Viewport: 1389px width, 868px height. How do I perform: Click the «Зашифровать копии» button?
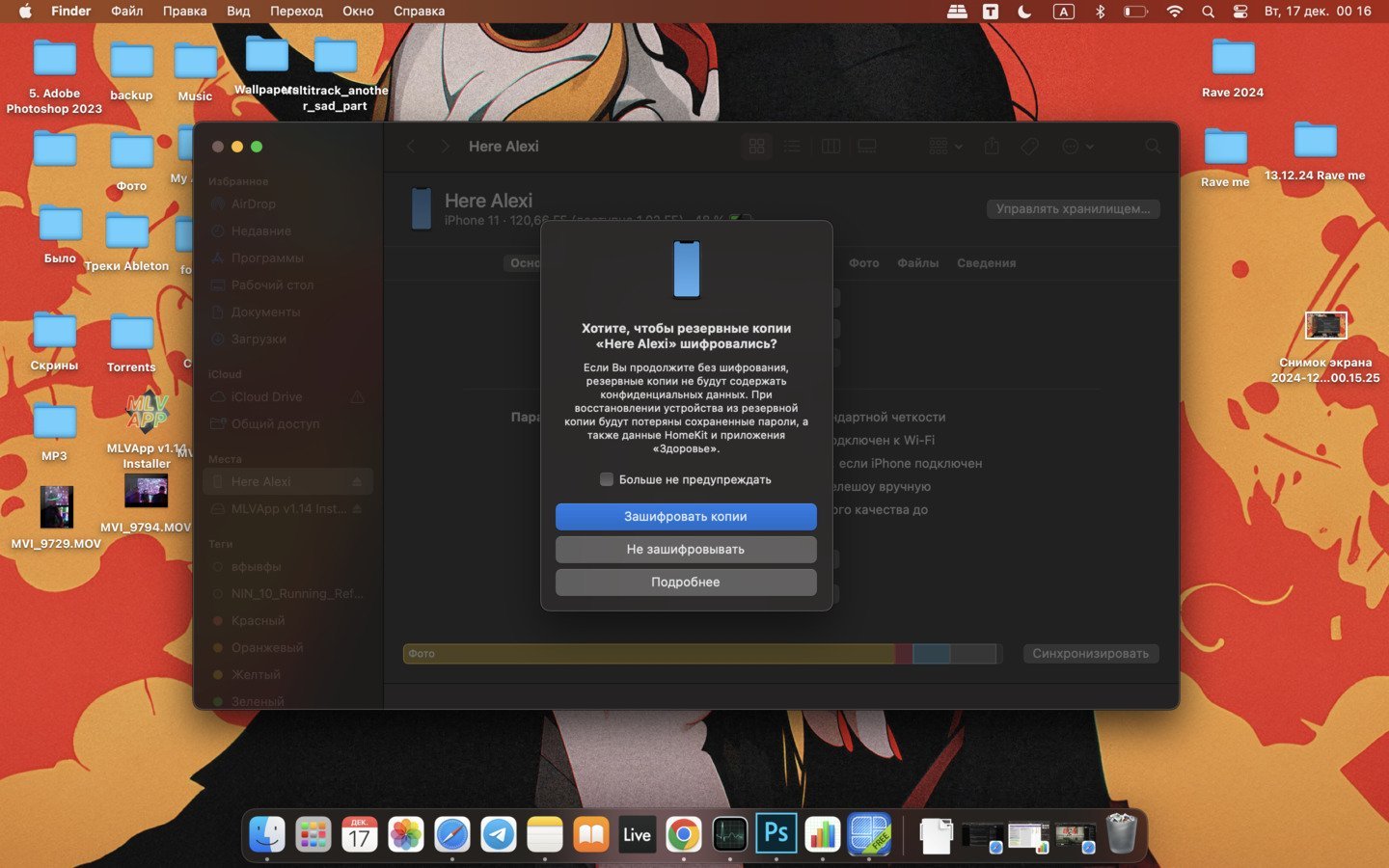[x=686, y=517]
